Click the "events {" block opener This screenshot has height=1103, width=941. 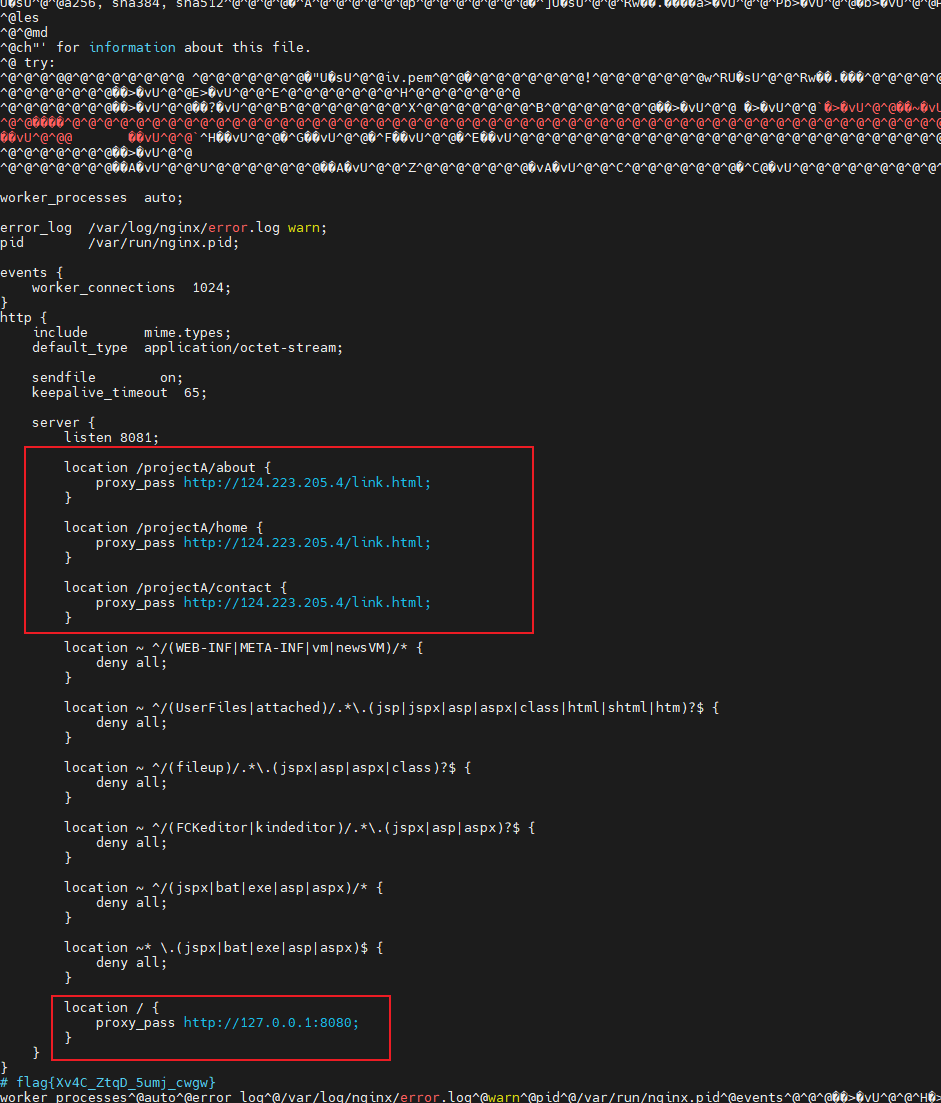pos(31,273)
